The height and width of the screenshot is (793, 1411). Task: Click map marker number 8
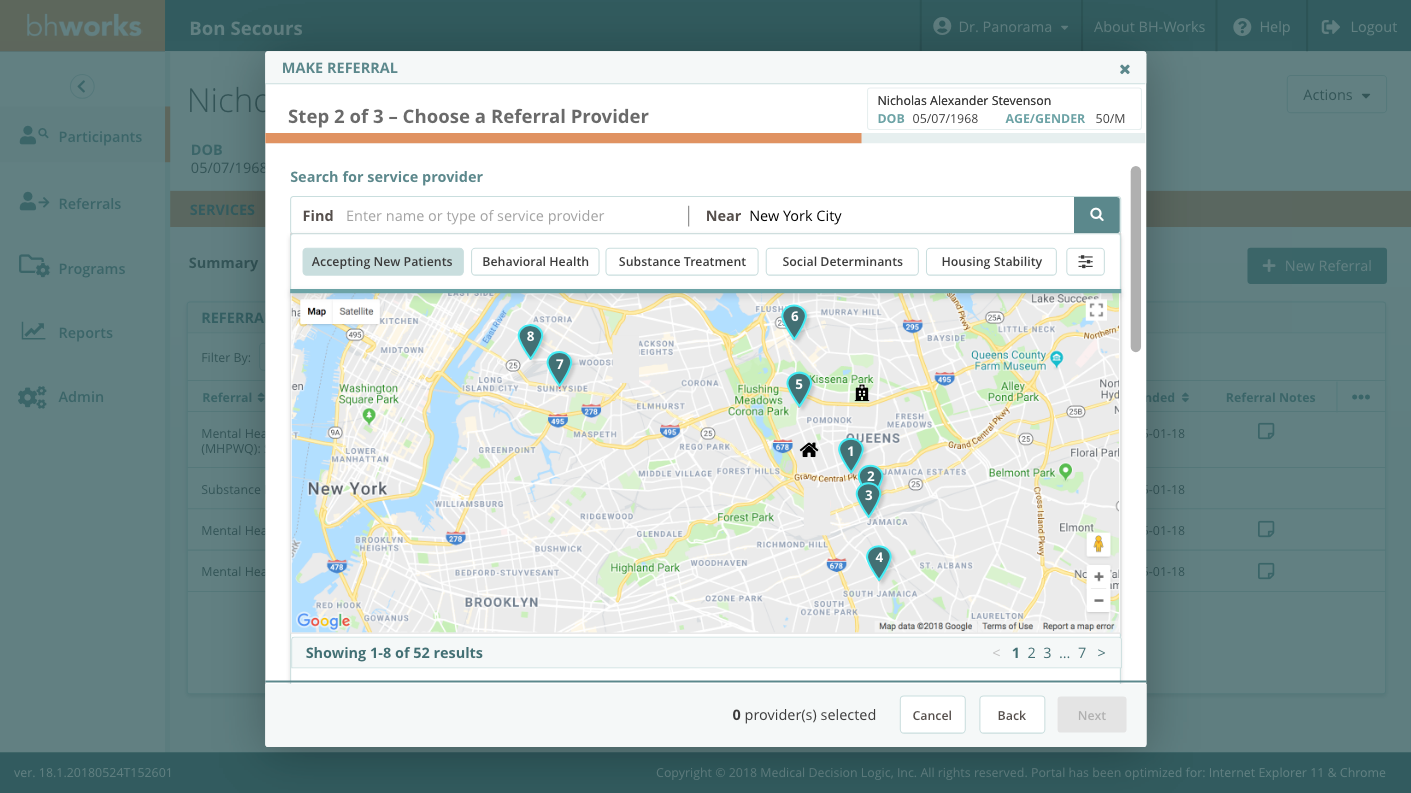pyautogui.click(x=530, y=339)
